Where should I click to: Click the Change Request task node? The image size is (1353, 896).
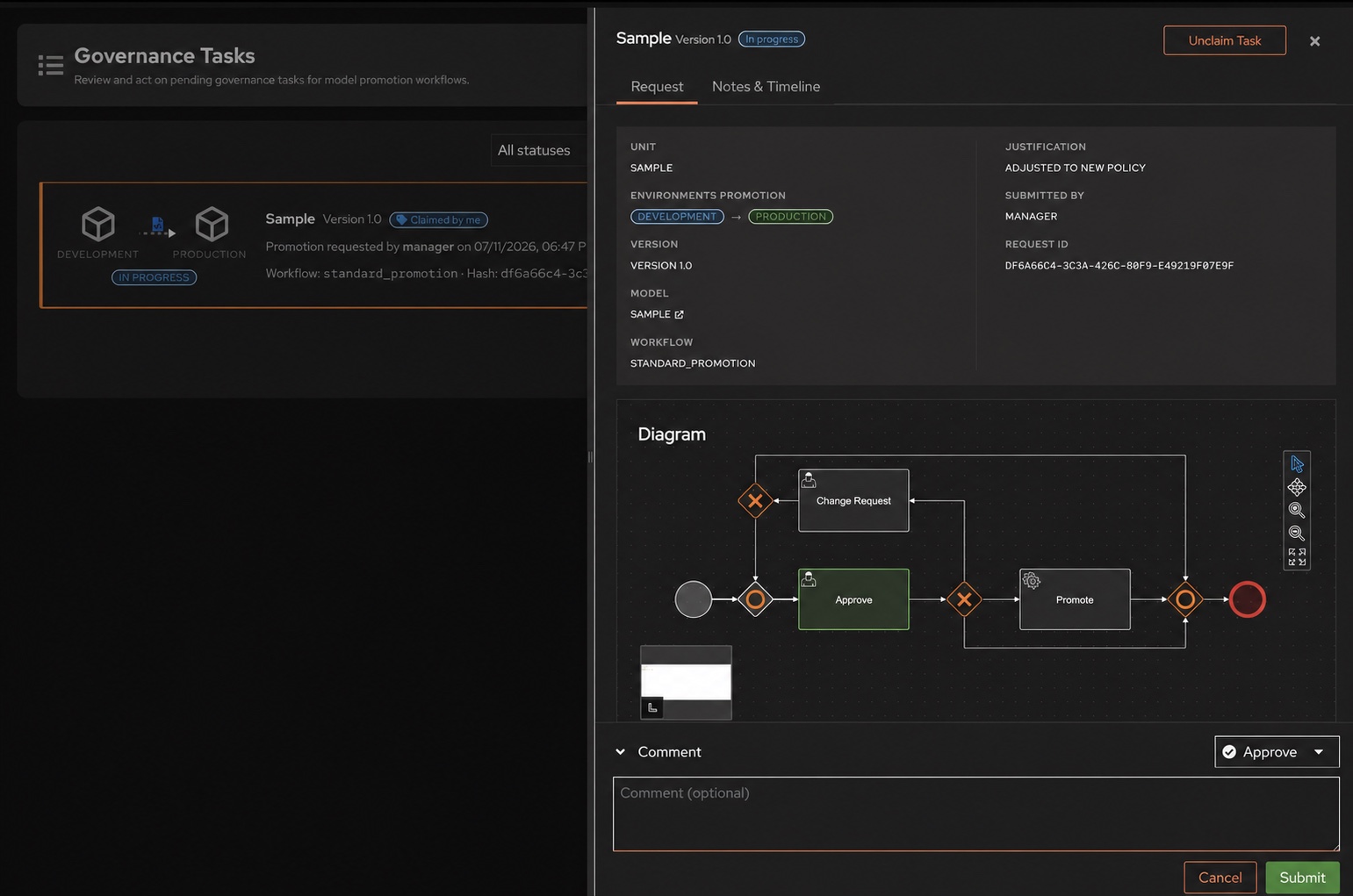[x=853, y=500]
